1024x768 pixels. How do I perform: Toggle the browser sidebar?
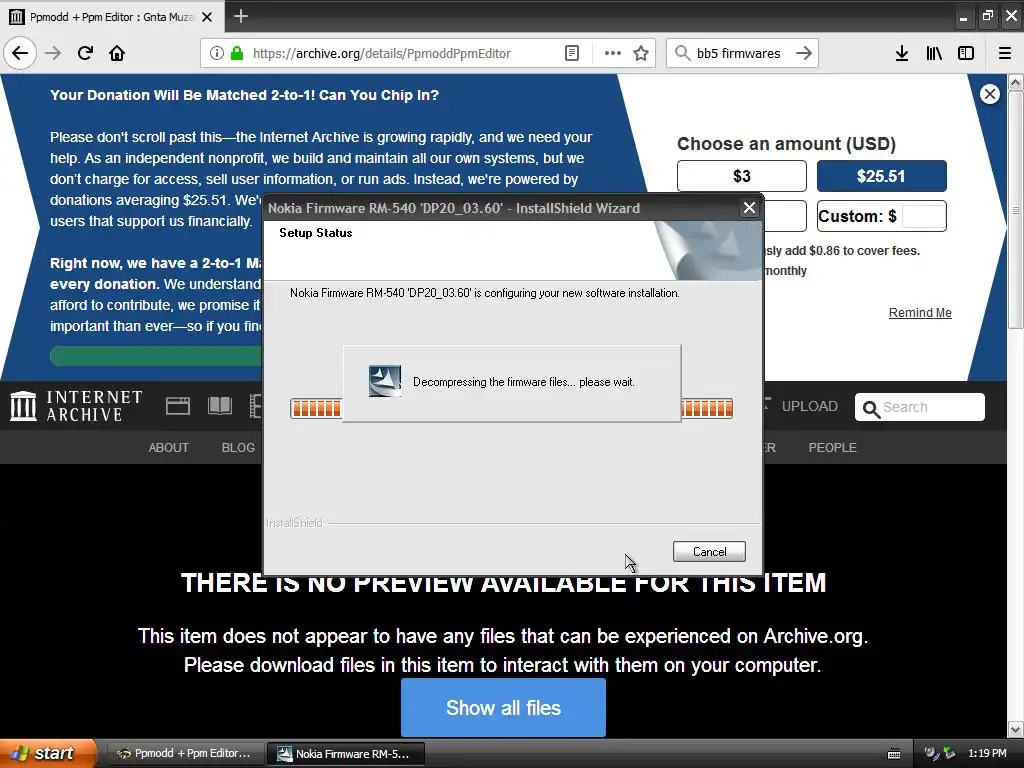966,53
